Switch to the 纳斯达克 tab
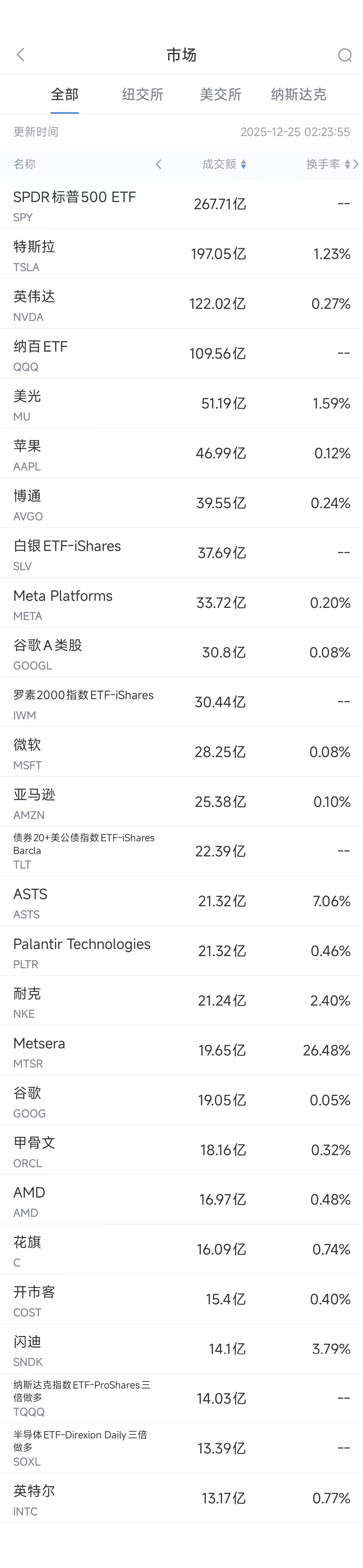Viewport: 363px width, 1568px height. point(298,94)
